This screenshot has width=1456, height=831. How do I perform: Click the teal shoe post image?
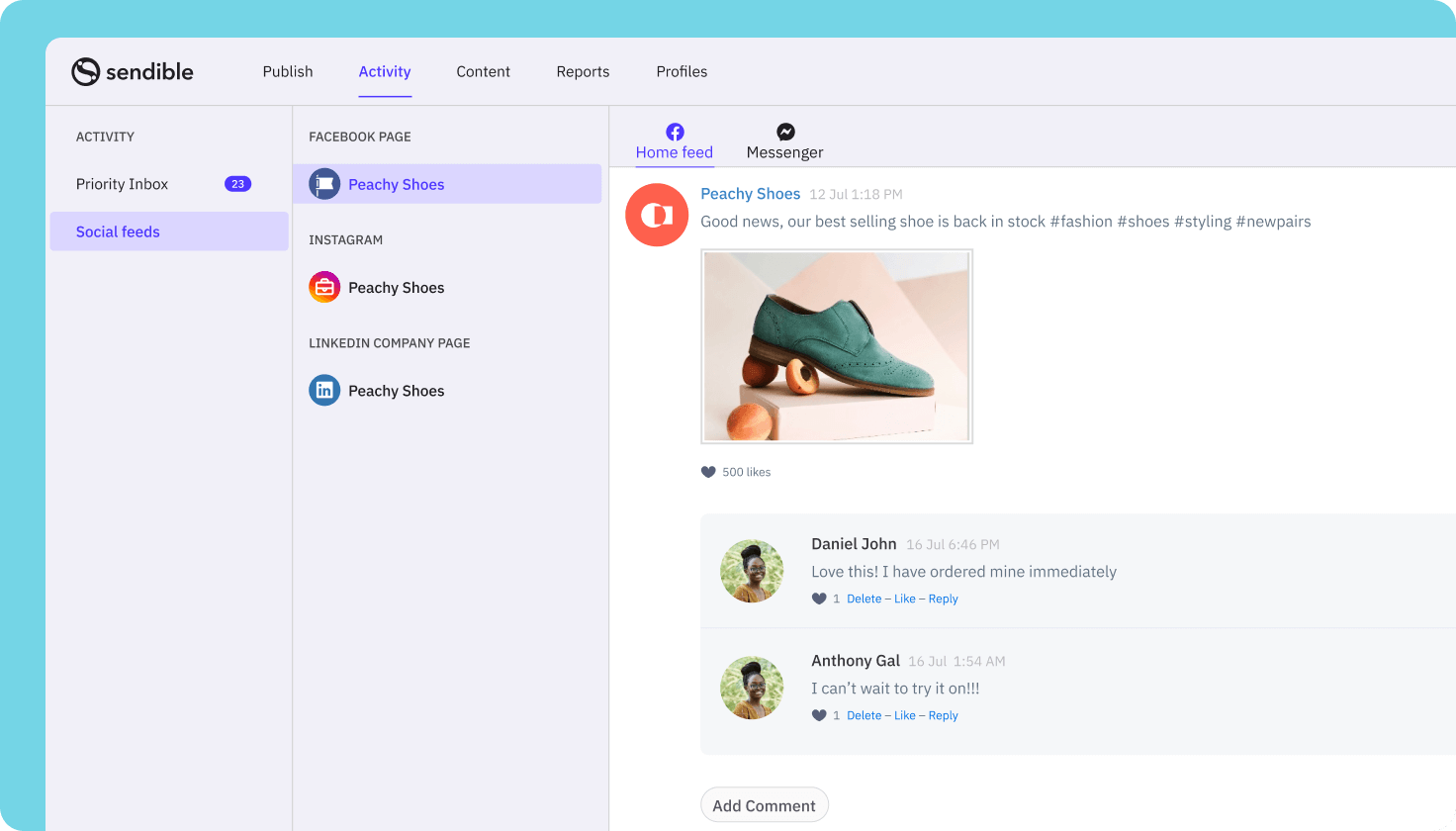coord(837,345)
